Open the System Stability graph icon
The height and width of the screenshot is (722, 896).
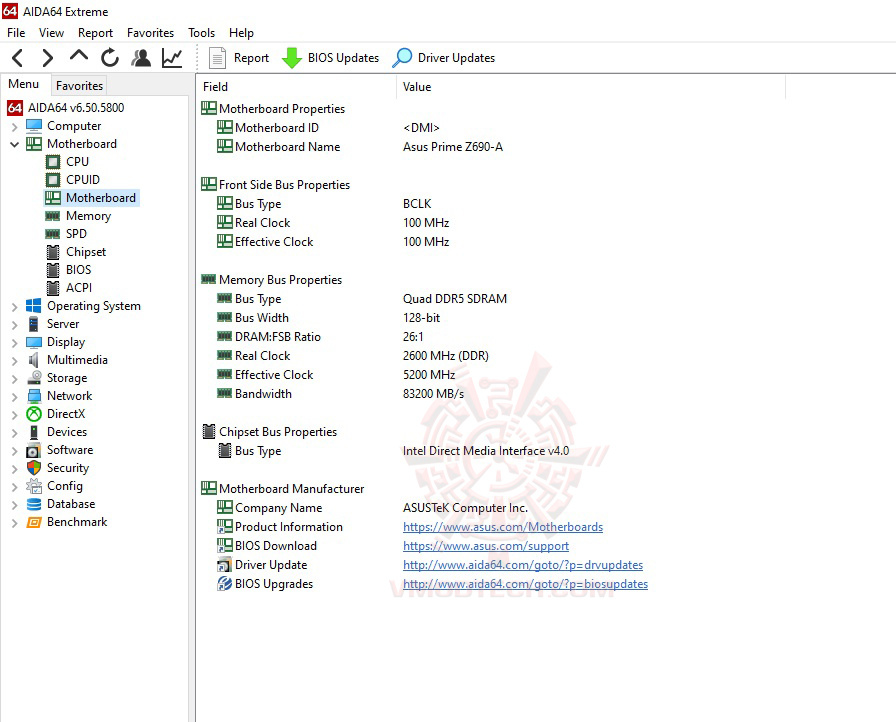(x=171, y=57)
